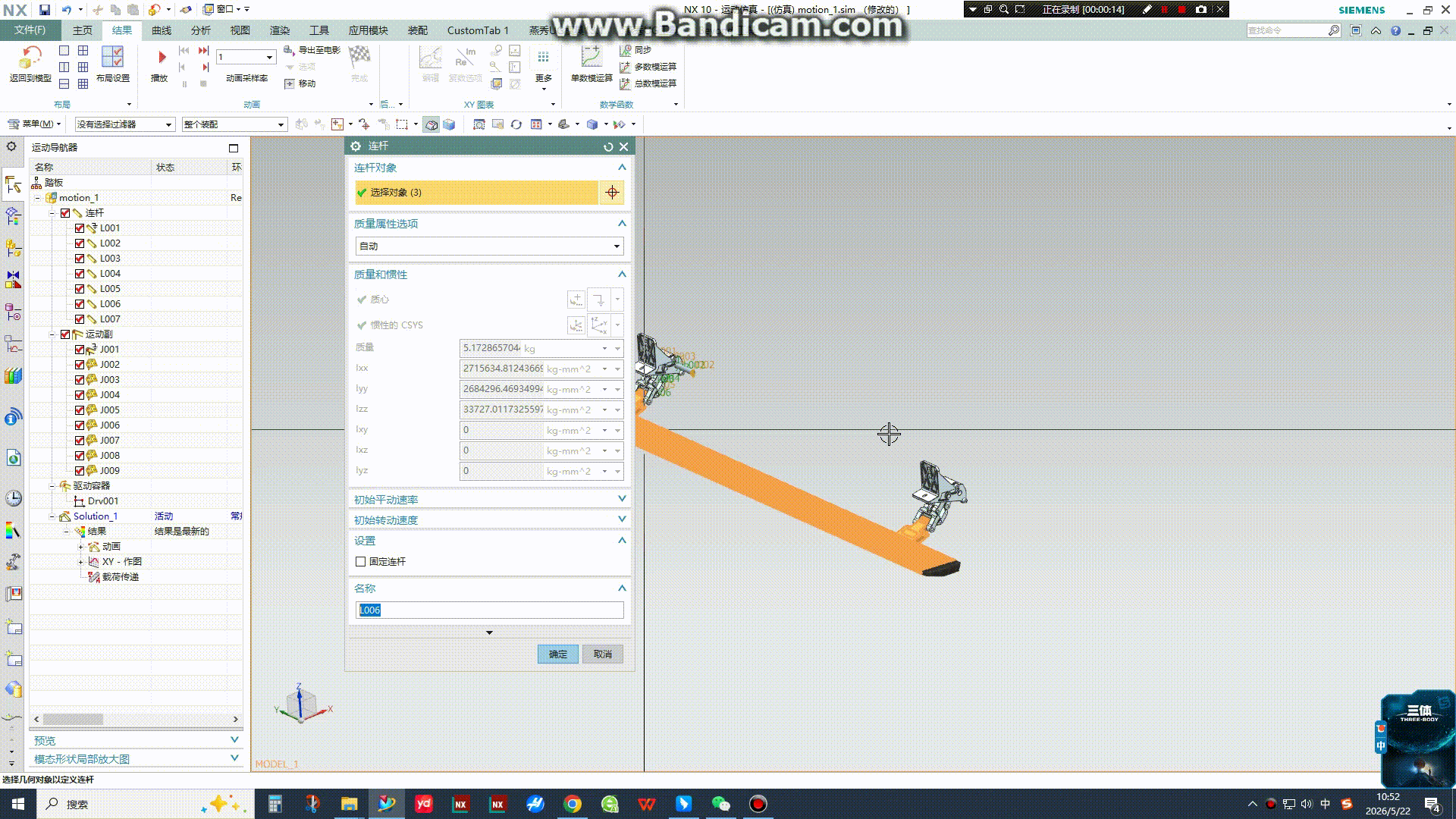Expand the animation node under results
1456x819 pixels.
pyautogui.click(x=80, y=547)
